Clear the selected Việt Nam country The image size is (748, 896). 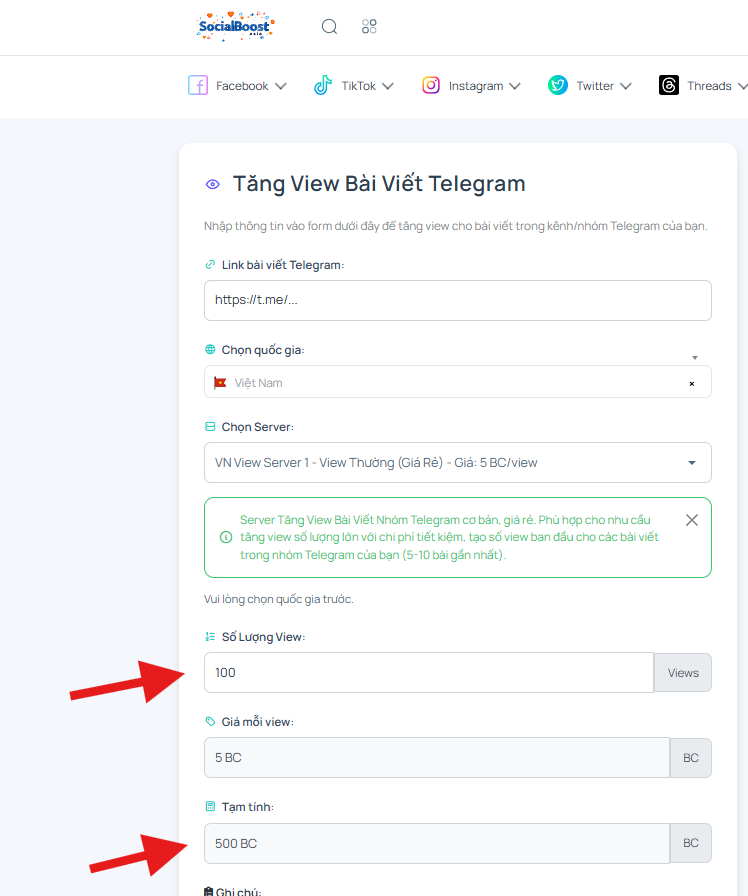pyautogui.click(x=691, y=383)
